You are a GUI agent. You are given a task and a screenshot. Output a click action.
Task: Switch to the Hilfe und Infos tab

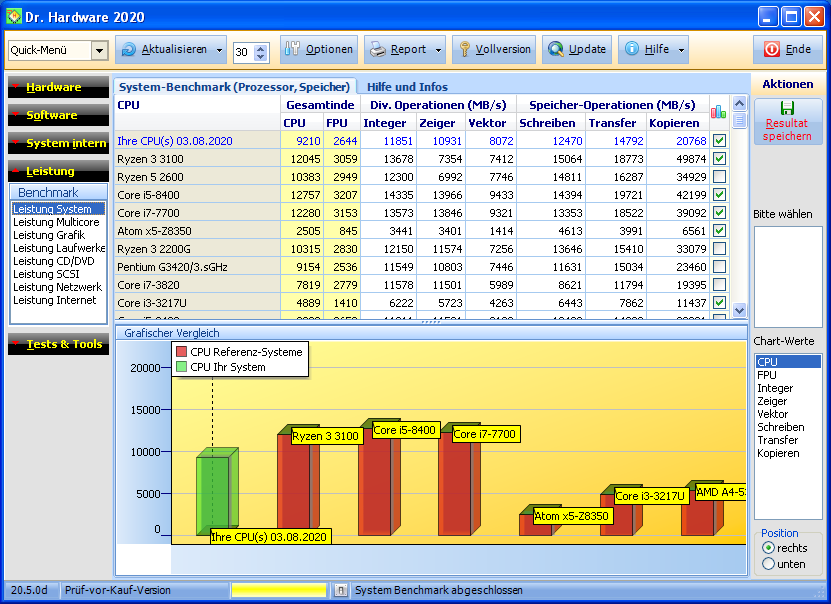(x=407, y=87)
